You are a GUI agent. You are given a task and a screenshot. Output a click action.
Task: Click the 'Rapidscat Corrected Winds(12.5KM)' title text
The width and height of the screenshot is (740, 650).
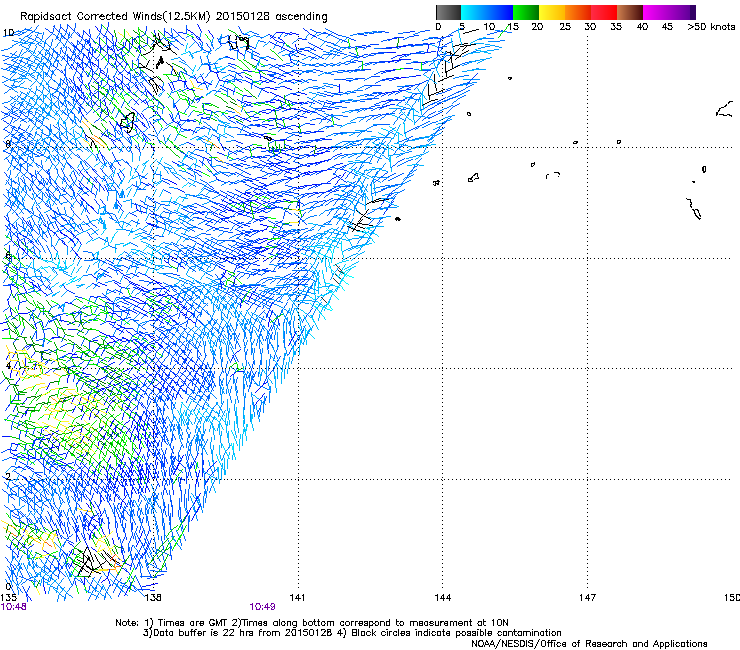pos(115,17)
